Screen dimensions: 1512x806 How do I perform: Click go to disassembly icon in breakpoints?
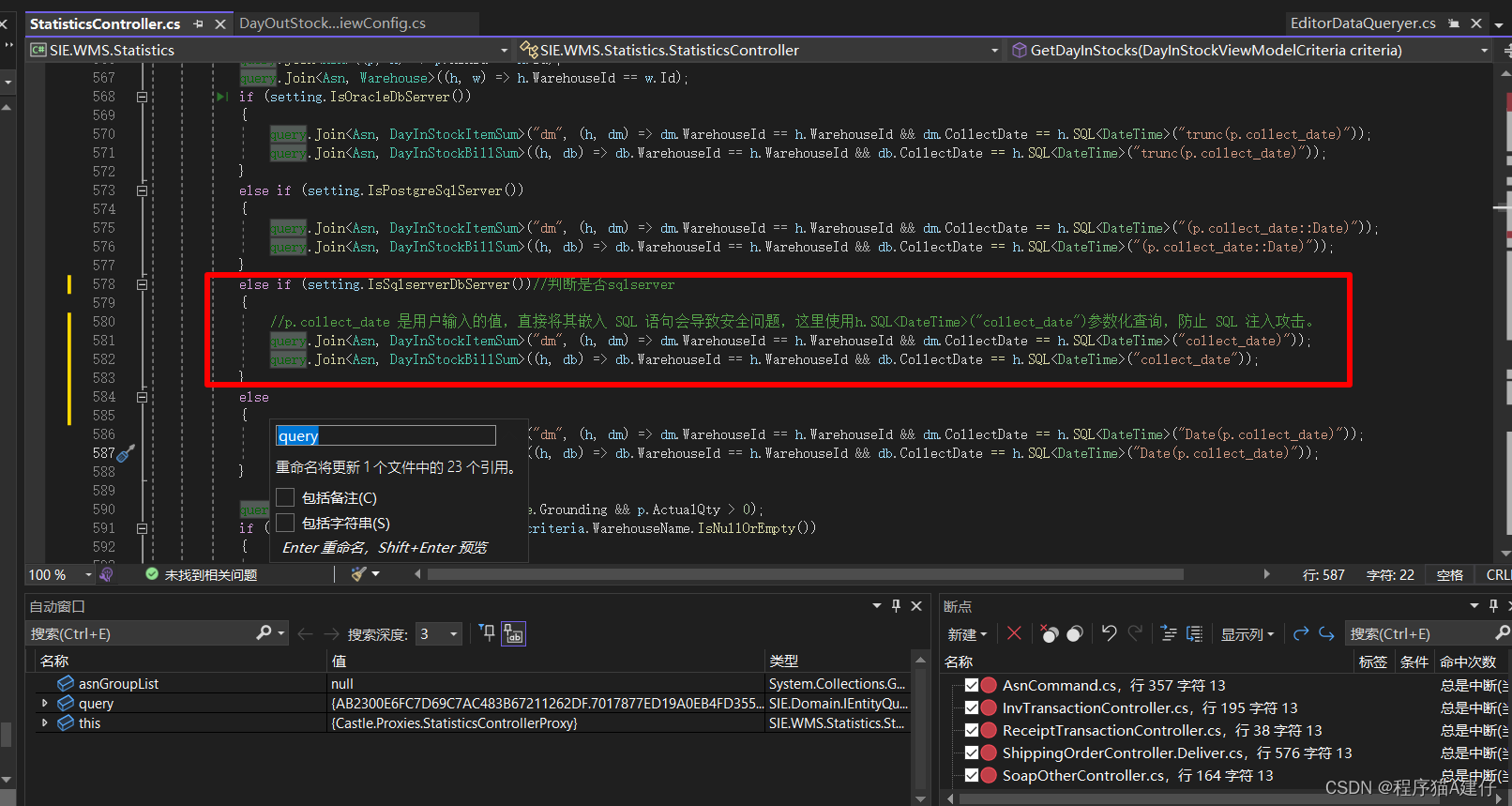1194,633
